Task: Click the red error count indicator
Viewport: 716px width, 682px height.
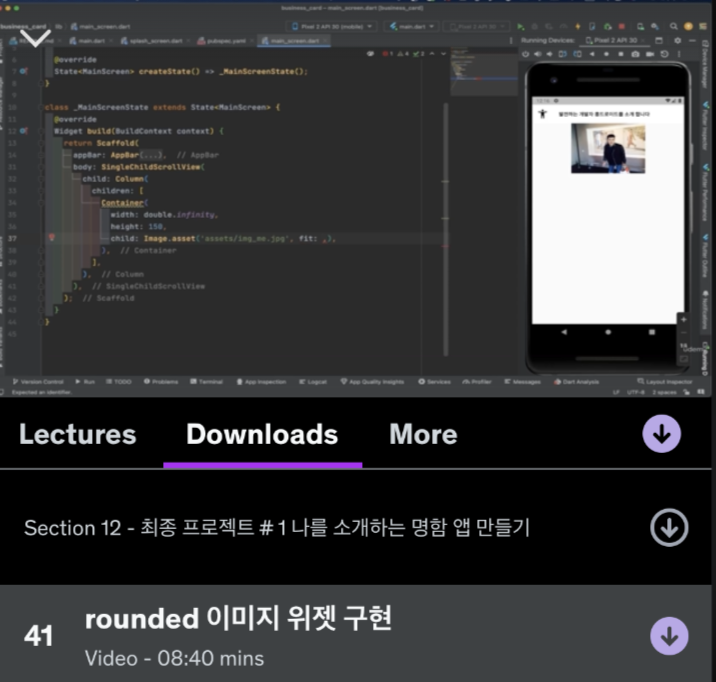Action: pyautogui.click(x=388, y=54)
